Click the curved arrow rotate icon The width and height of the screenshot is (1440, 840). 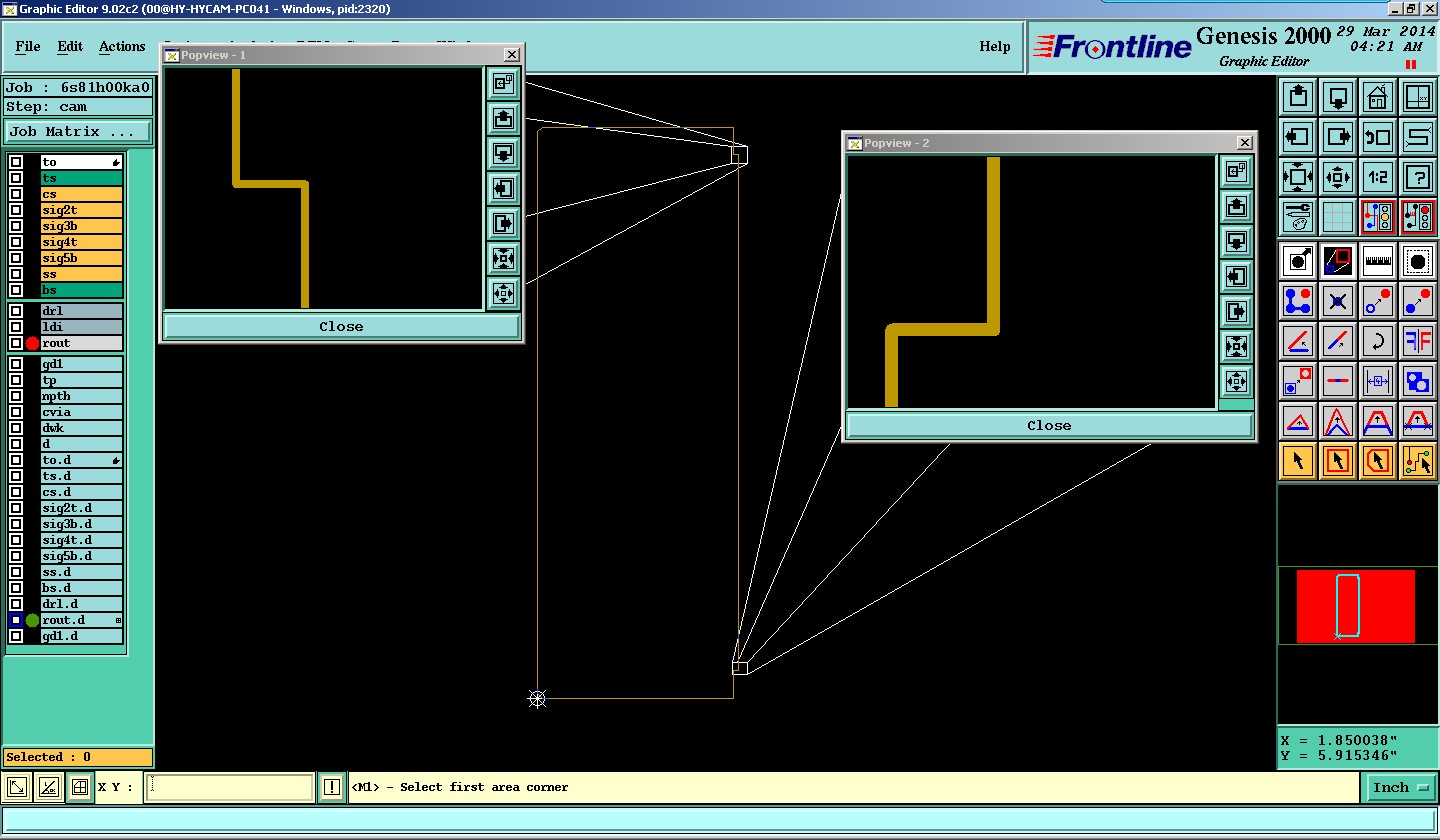[1378, 341]
